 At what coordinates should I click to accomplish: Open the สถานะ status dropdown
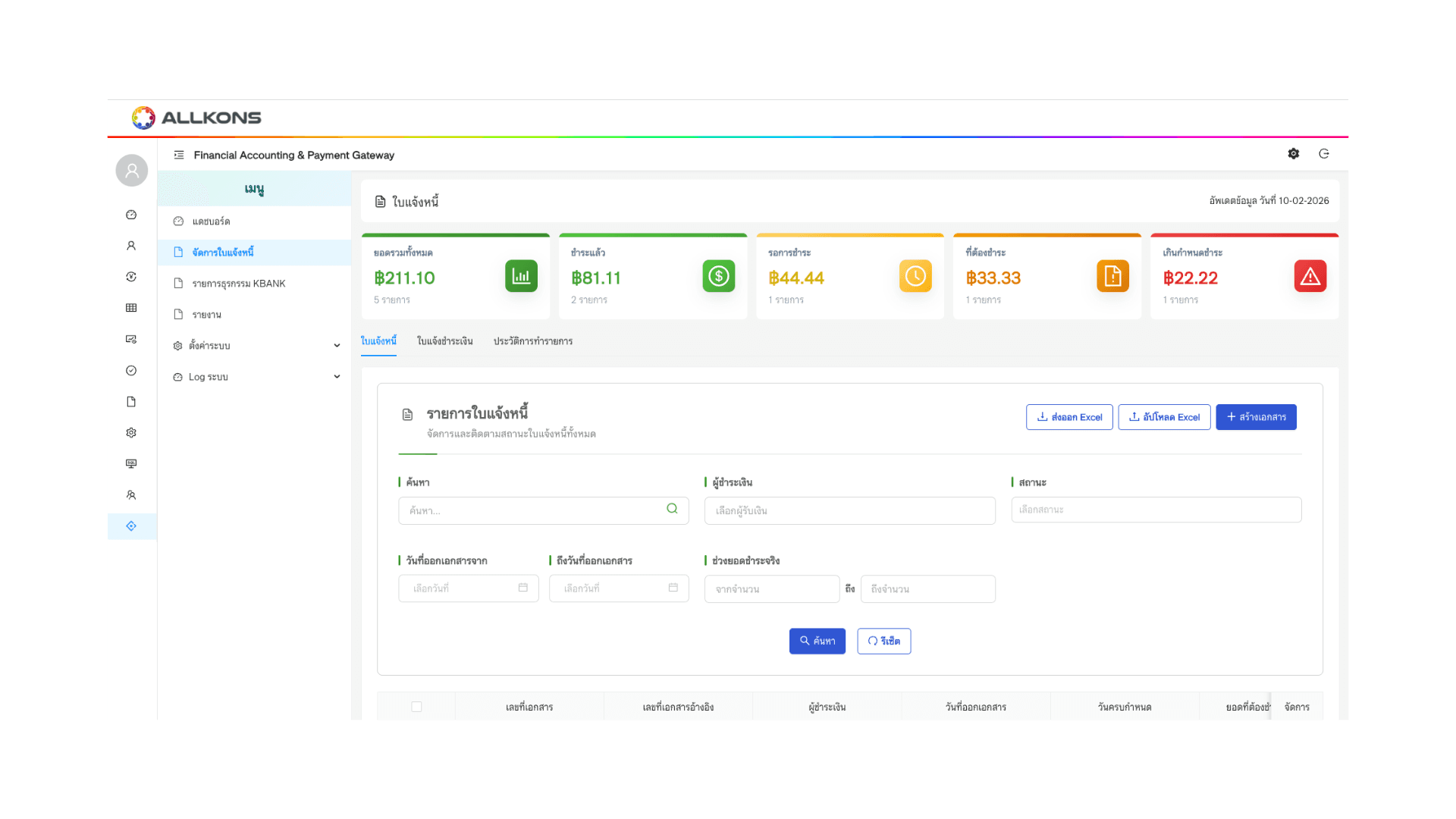(1156, 510)
